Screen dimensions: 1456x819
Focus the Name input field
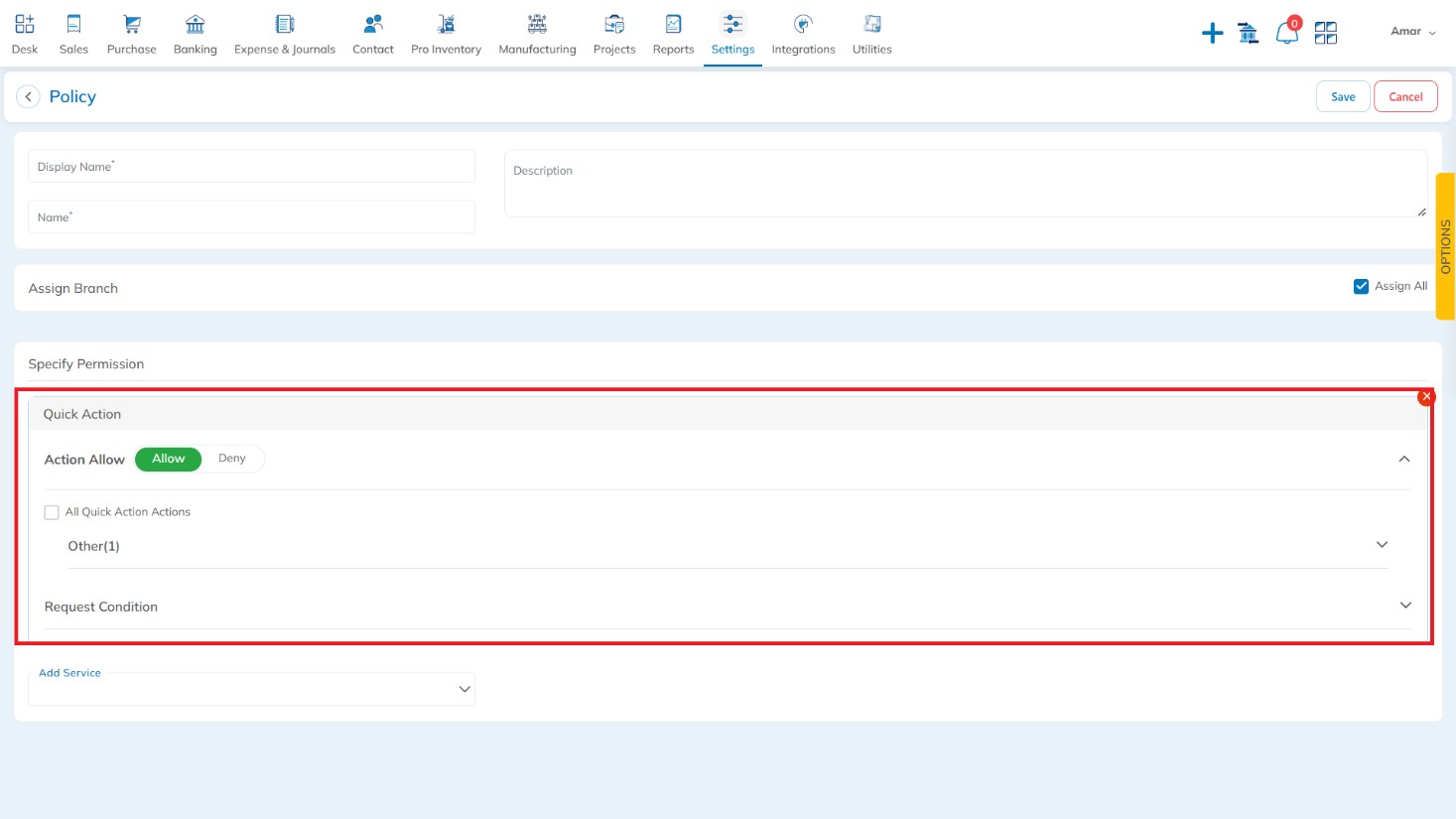click(x=251, y=216)
